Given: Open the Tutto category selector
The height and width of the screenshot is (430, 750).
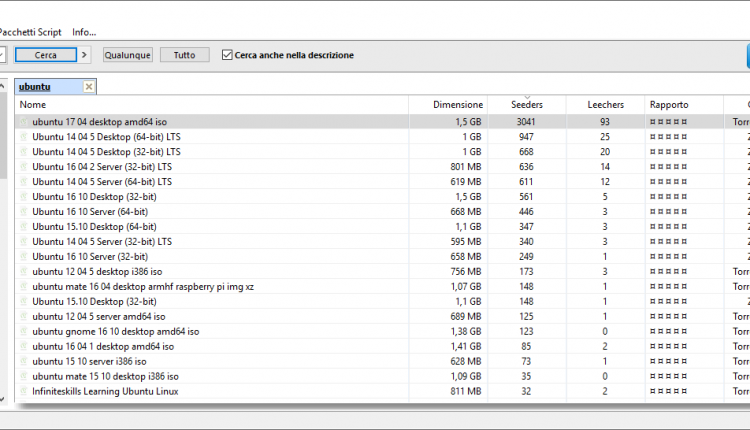Looking at the screenshot, I should 185,55.
